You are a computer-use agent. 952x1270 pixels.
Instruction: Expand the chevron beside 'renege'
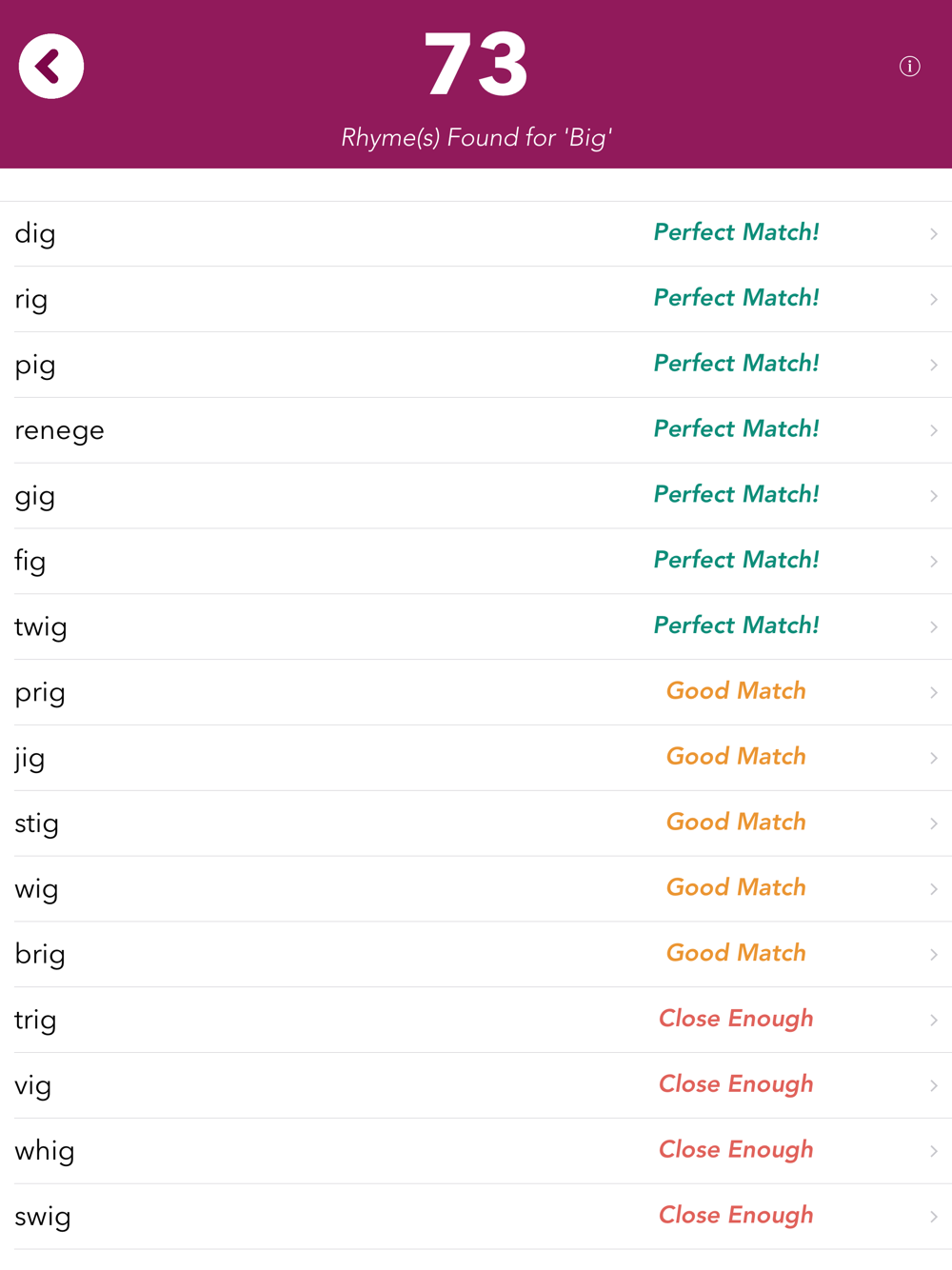click(x=933, y=430)
